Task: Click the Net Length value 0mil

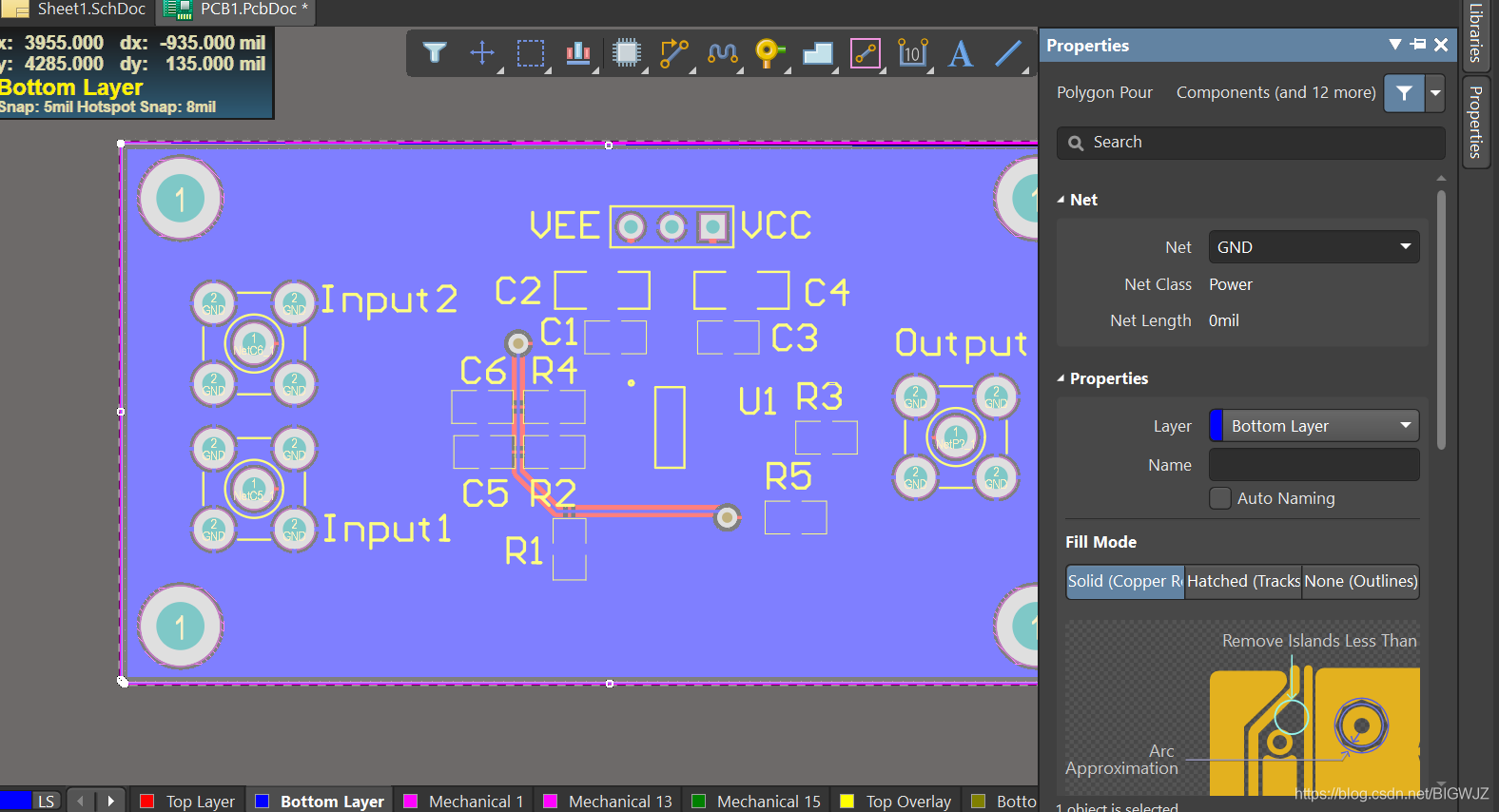Action: pyautogui.click(x=1224, y=320)
